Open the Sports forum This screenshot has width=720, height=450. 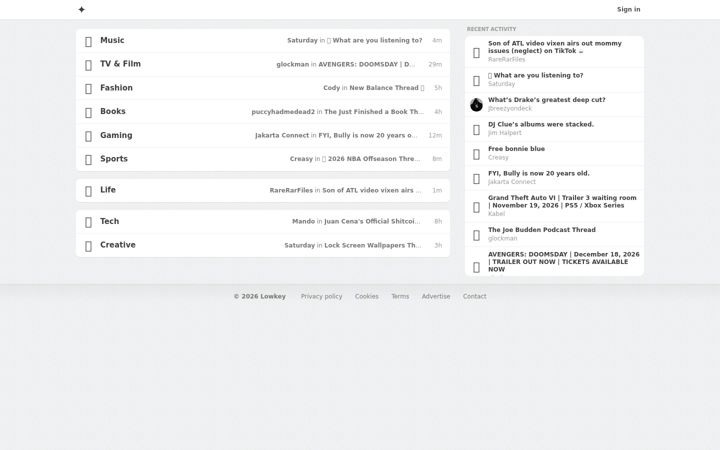click(x=114, y=159)
